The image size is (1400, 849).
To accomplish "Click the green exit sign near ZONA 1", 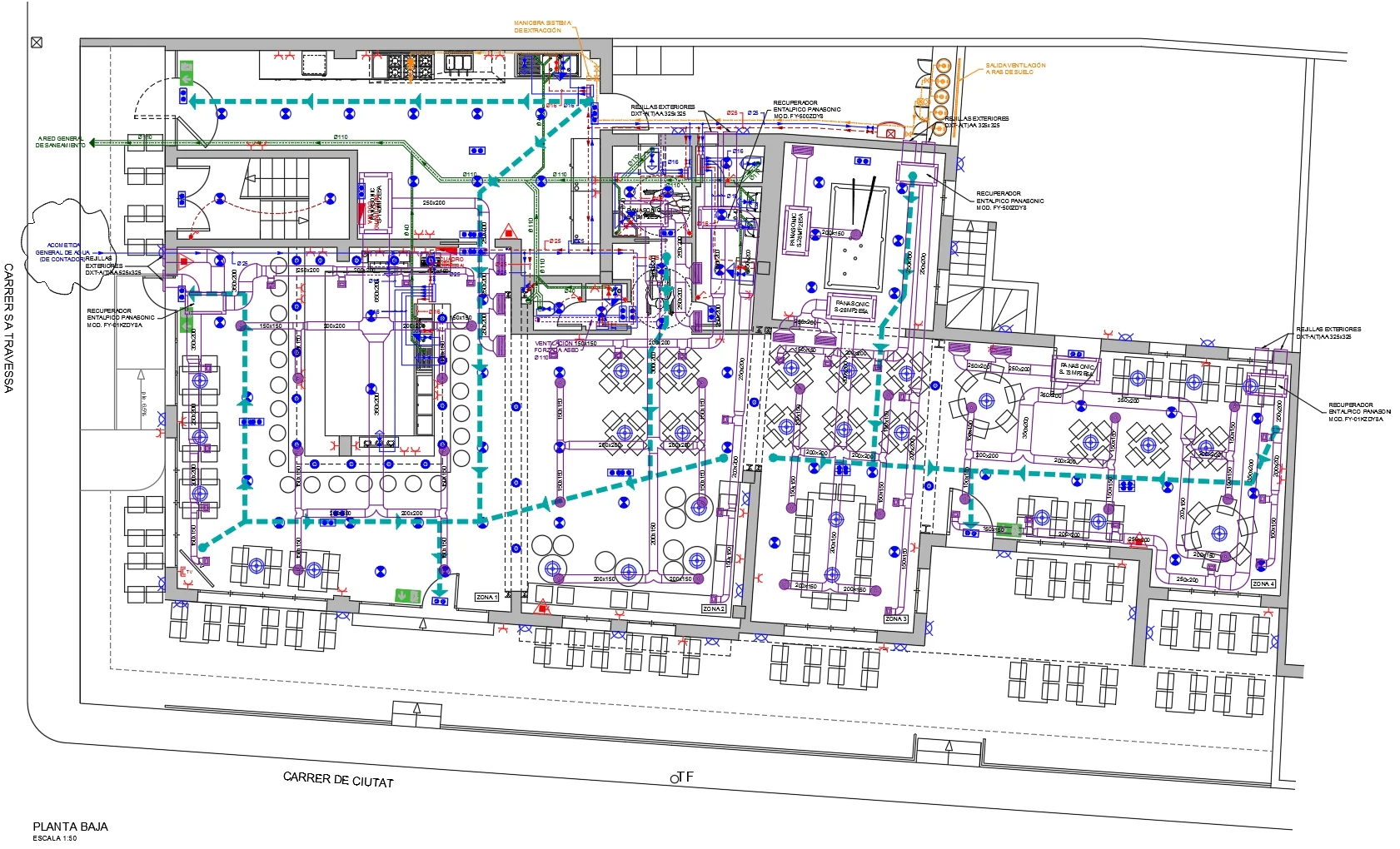I will [407, 596].
